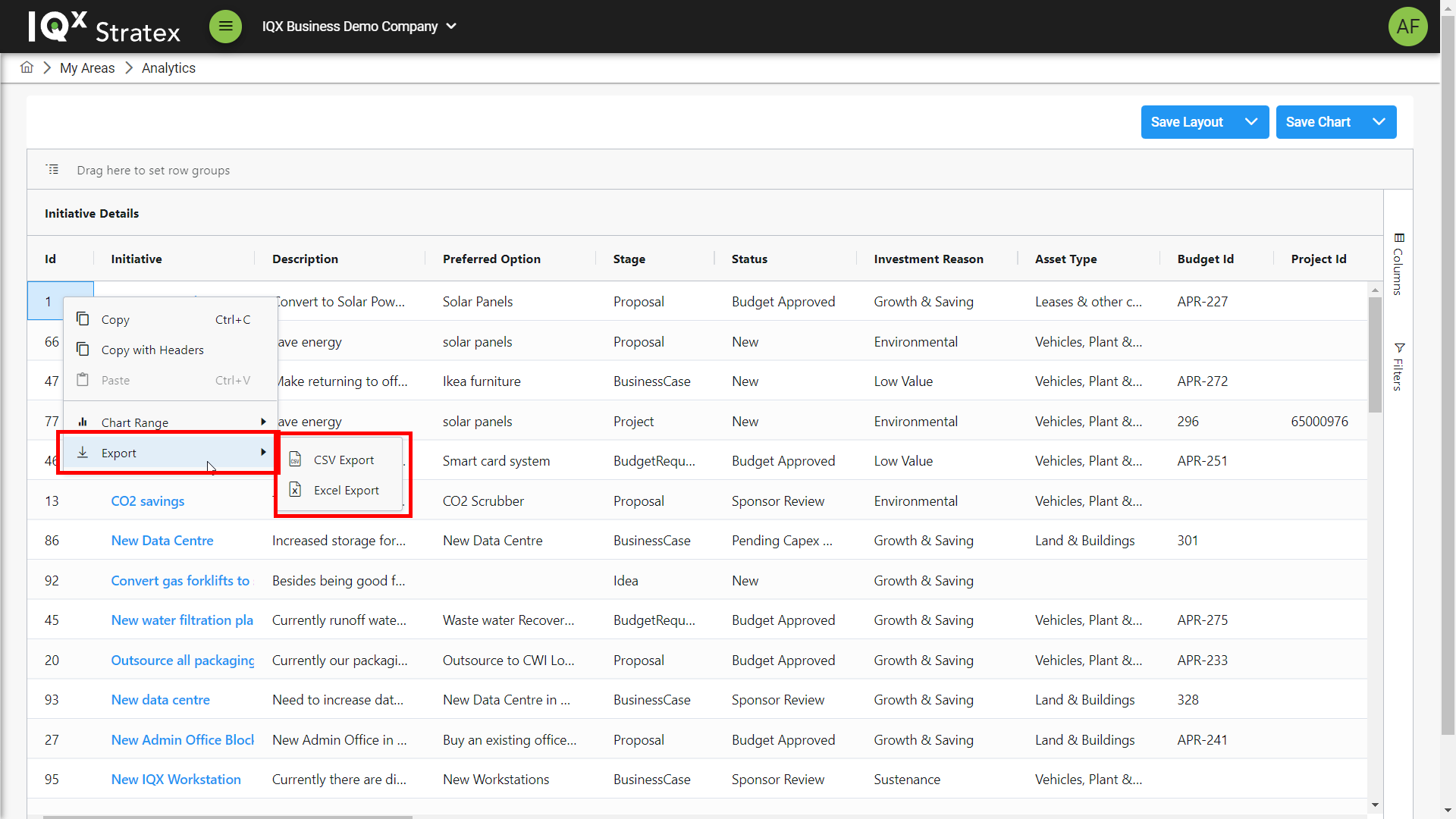Expand the Save Layout dropdown arrow
Viewport: 1456px width, 819px height.
(1251, 122)
